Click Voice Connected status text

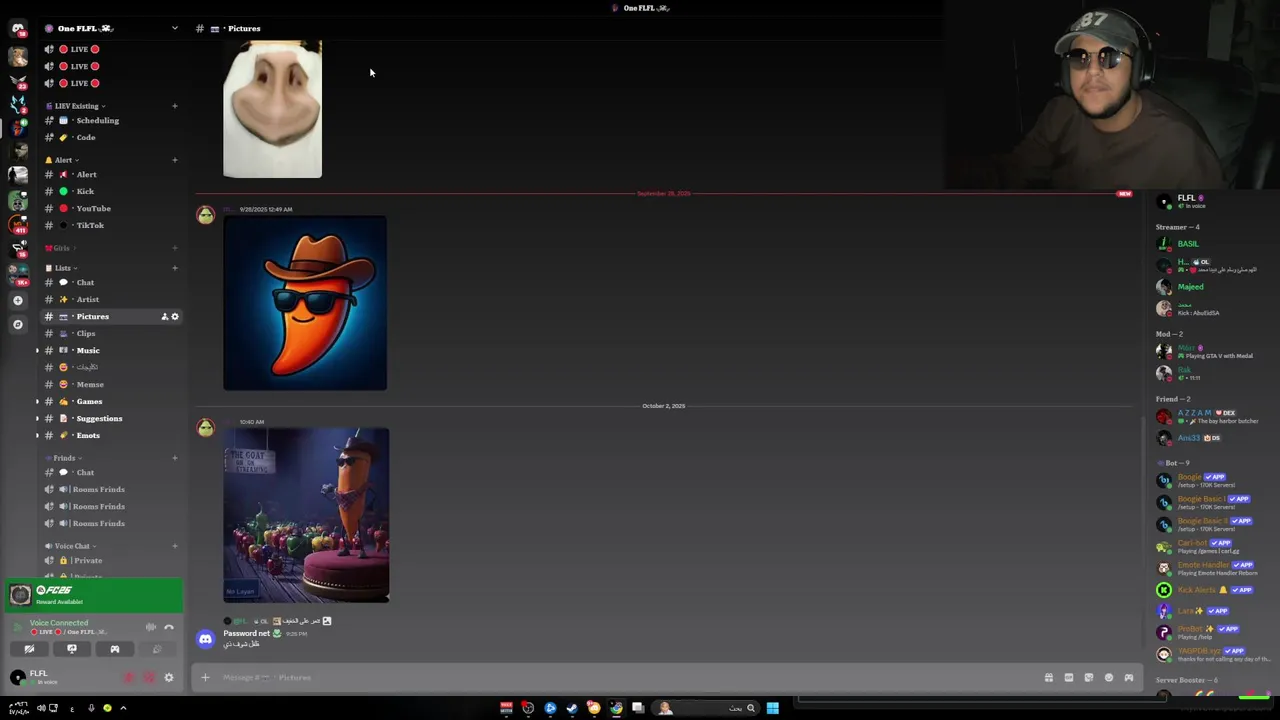point(59,623)
